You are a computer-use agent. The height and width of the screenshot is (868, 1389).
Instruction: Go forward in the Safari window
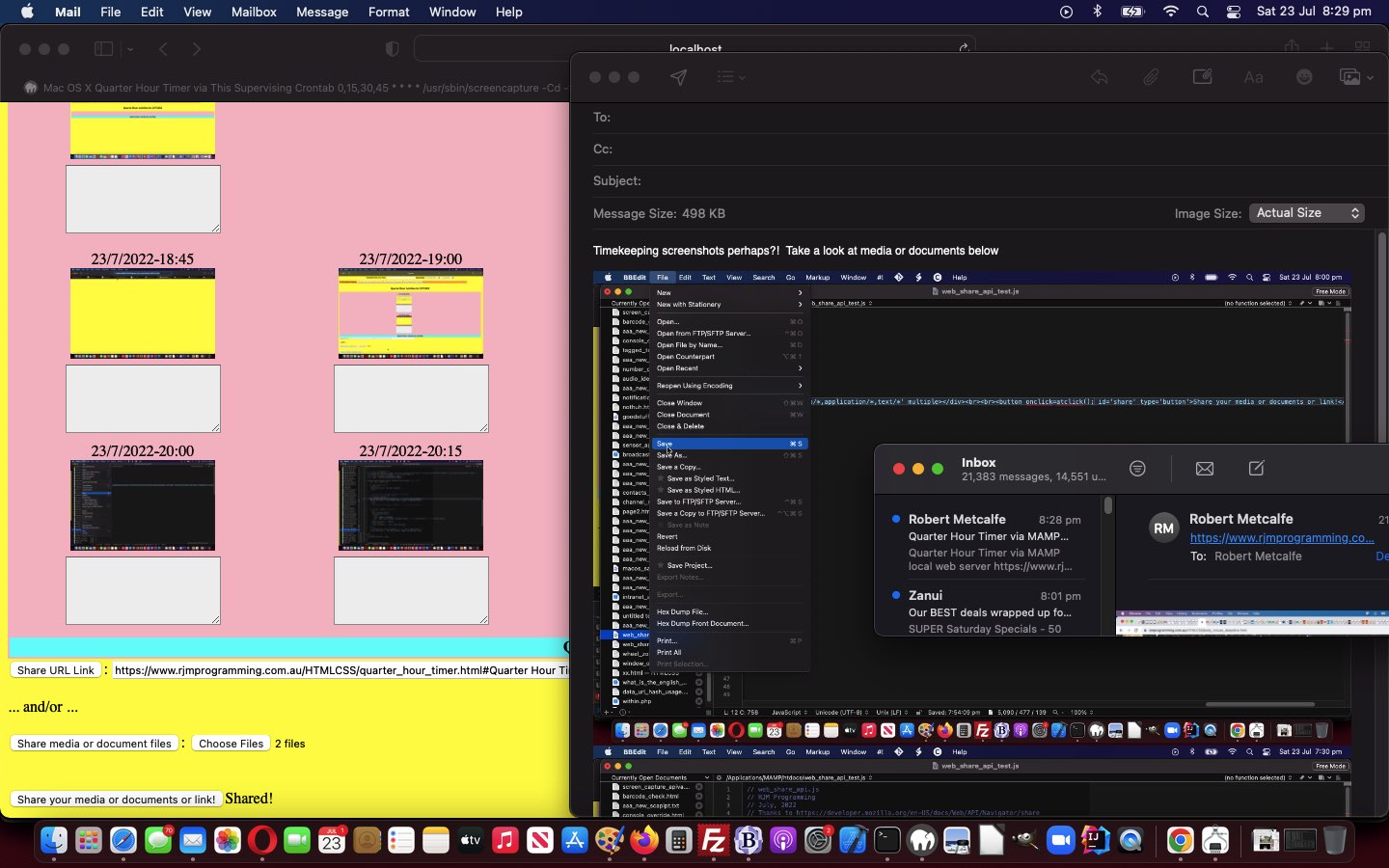(197, 49)
